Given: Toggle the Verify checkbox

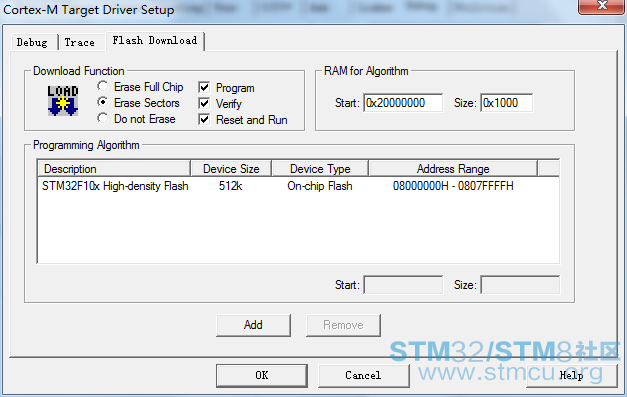Looking at the screenshot, I should pos(204,103).
